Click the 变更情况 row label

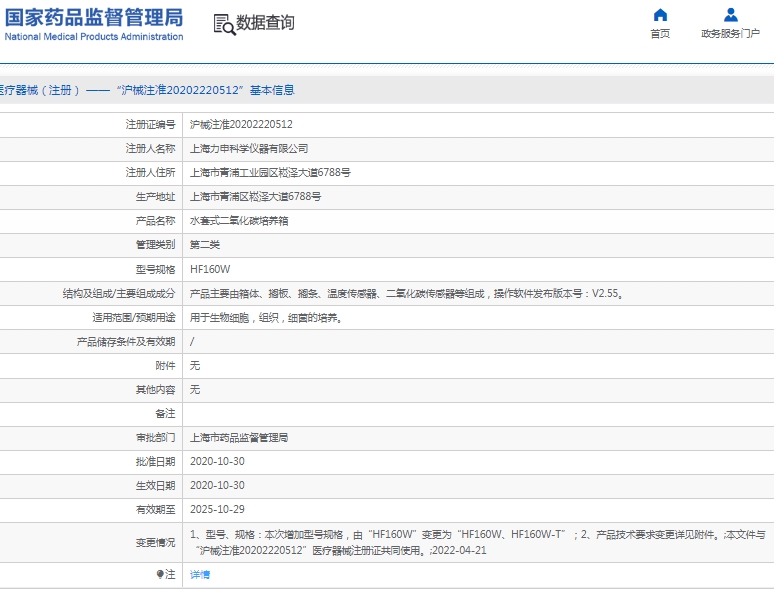click(x=155, y=543)
